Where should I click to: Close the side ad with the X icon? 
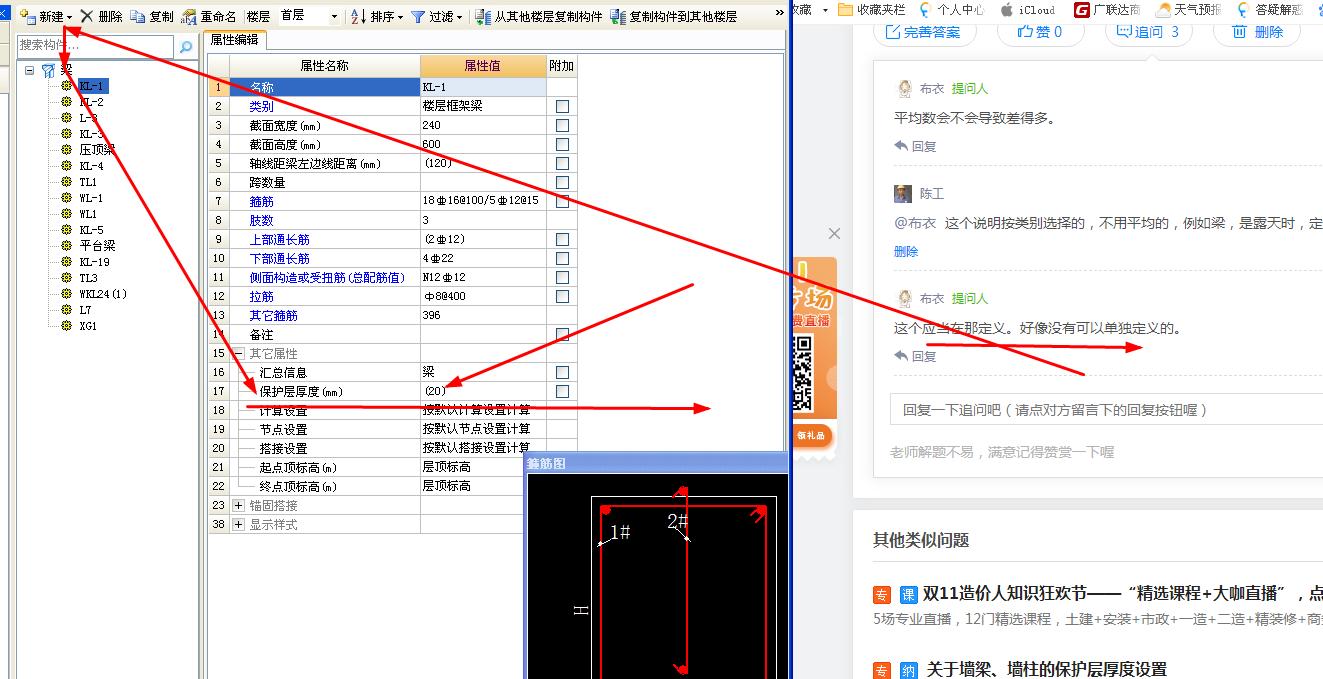coord(834,234)
